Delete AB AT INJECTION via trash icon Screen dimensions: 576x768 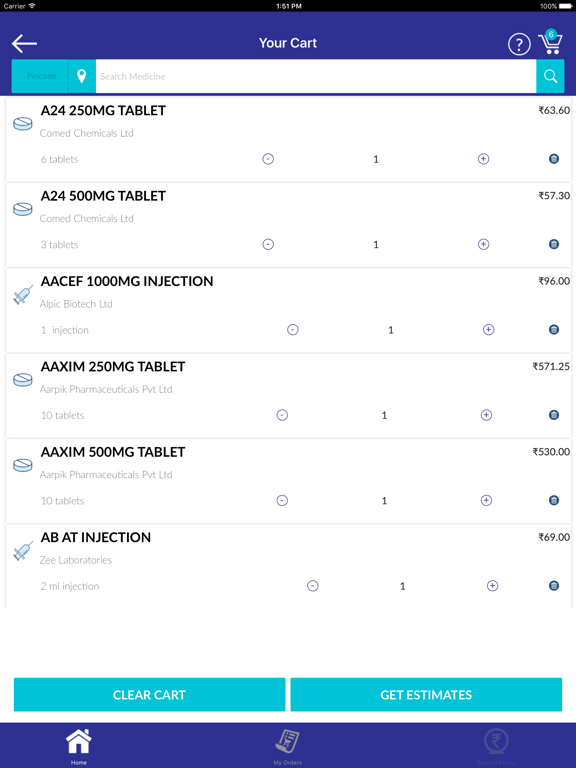pyautogui.click(x=554, y=586)
